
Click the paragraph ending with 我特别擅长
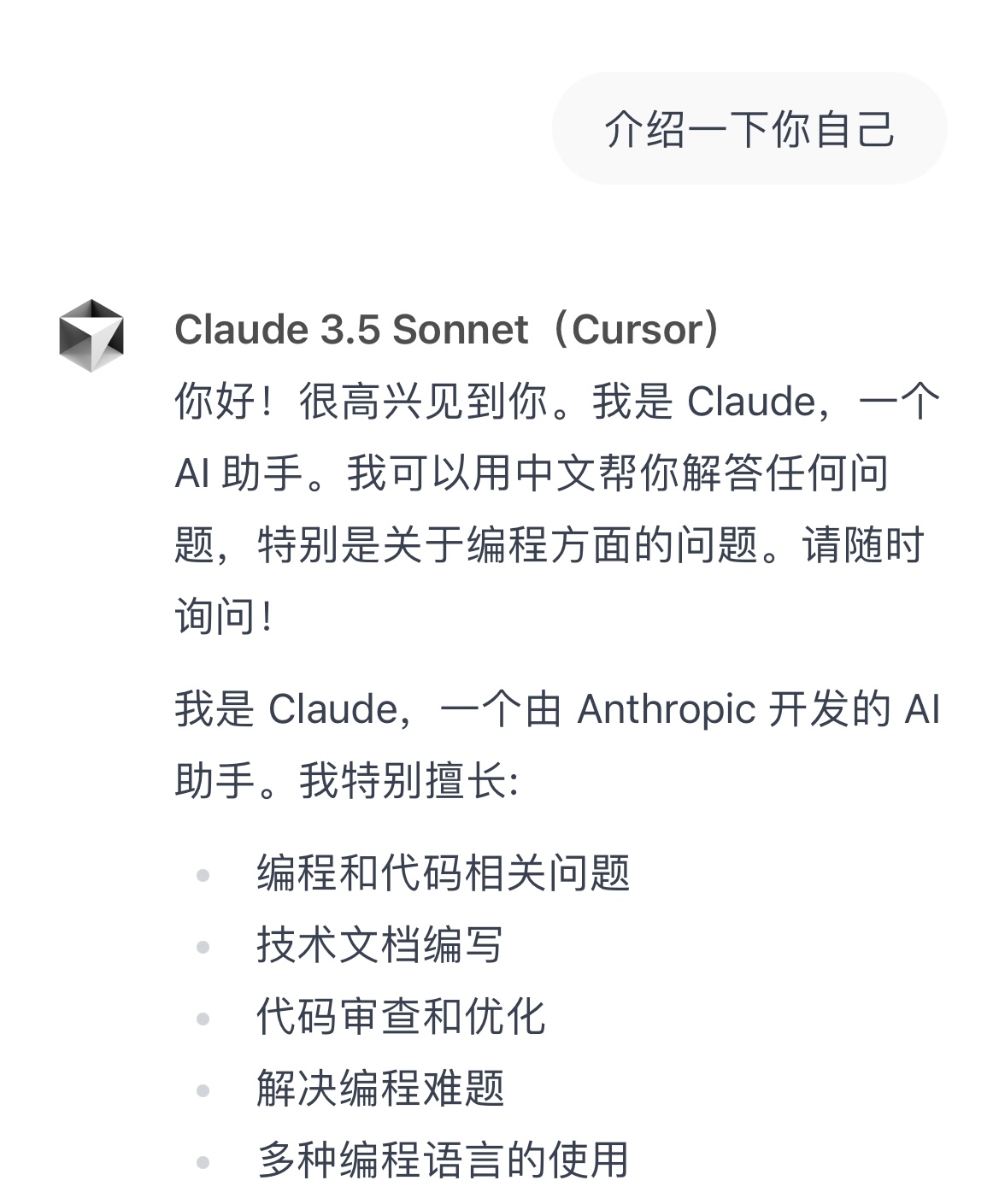pos(557,745)
